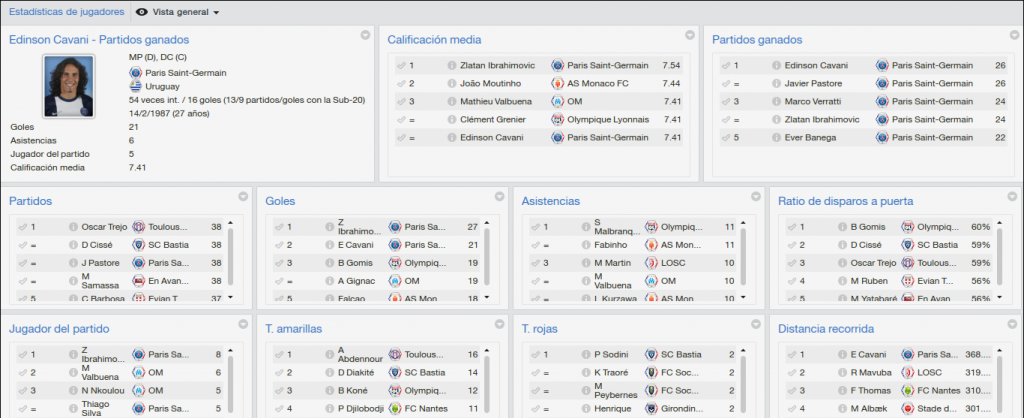The width and height of the screenshot is (1024, 418).
Task: Click info icon beside Zlatan Ibrahimovic in Calificación media
Action: (x=452, y=65)
